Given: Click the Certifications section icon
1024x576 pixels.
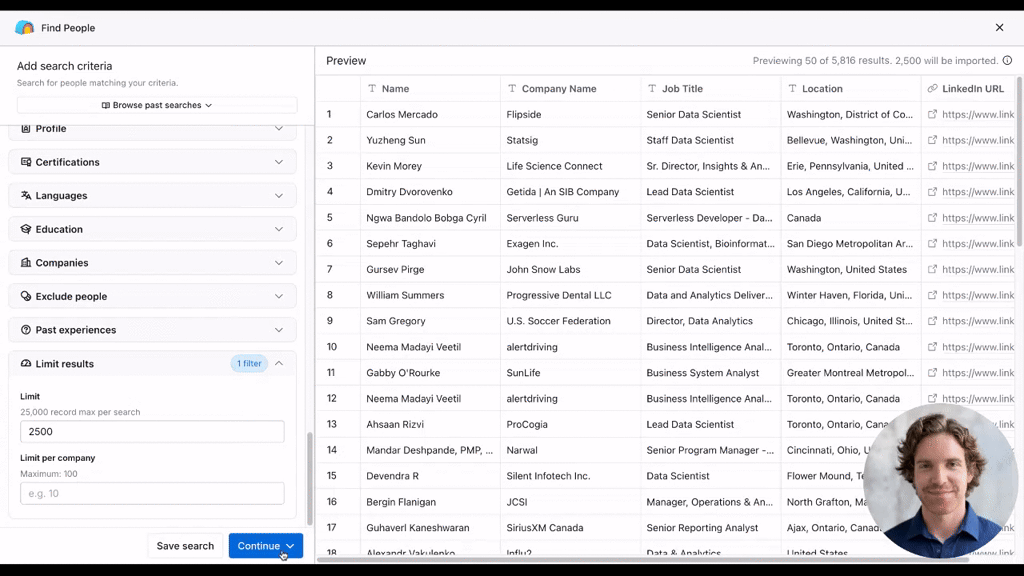Looking at the screenshot, I should pyautogui.click(x=26, y=162).
